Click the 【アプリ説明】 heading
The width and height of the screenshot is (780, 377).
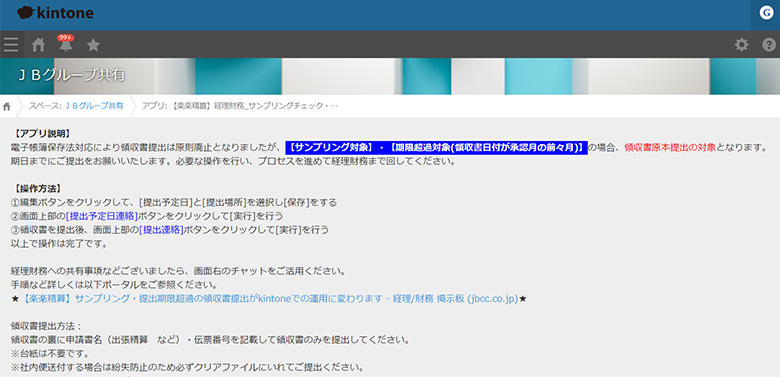point(41,134)
